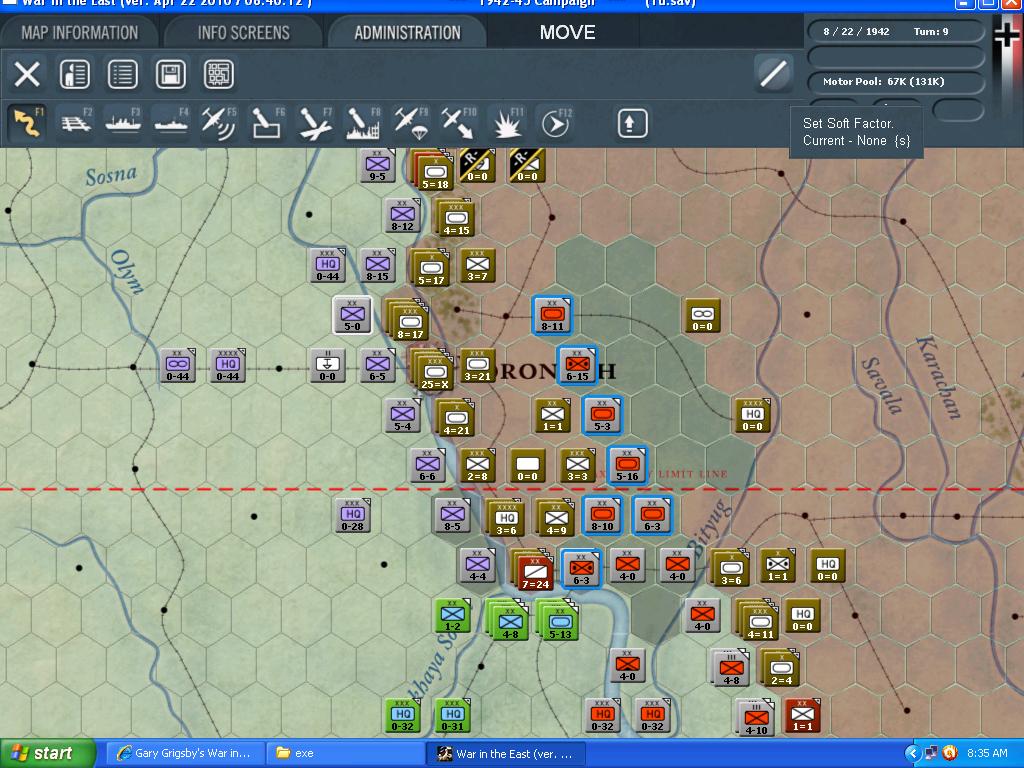Select the gray 4-4 infantry unit

click(477, 564)
